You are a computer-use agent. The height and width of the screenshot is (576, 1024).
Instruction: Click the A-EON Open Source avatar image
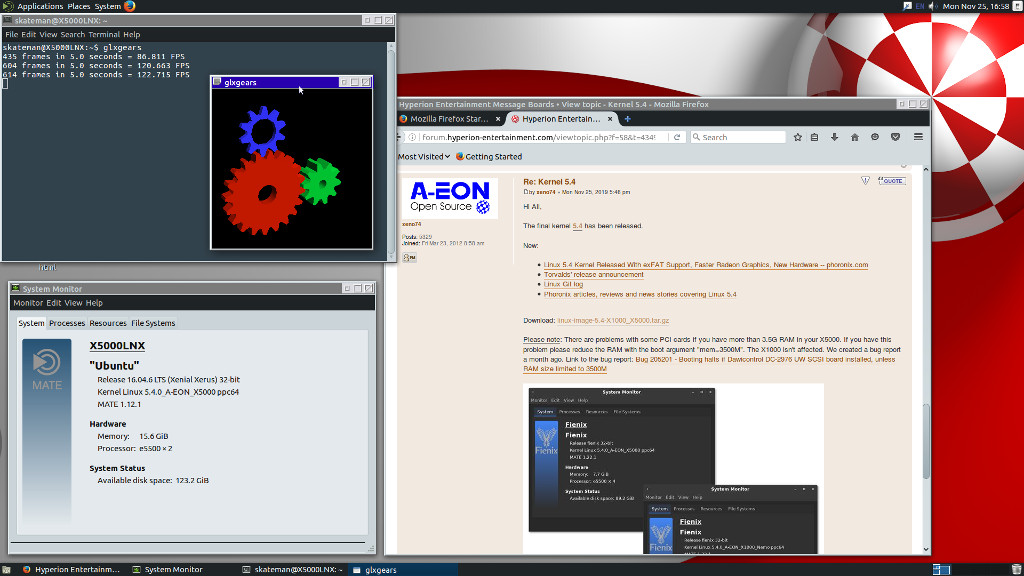coord(449,199)
